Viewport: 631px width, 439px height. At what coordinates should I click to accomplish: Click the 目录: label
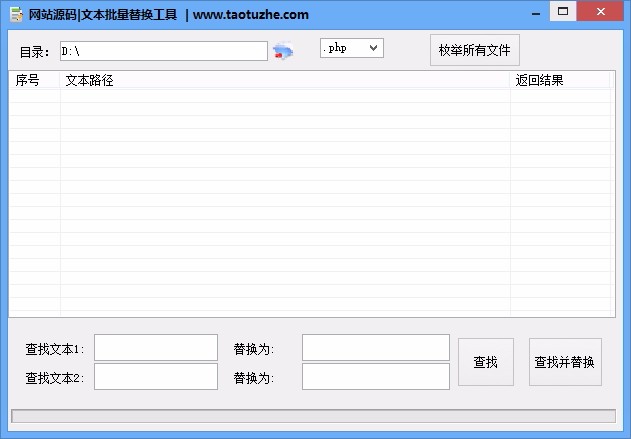[x=35, y=52]
